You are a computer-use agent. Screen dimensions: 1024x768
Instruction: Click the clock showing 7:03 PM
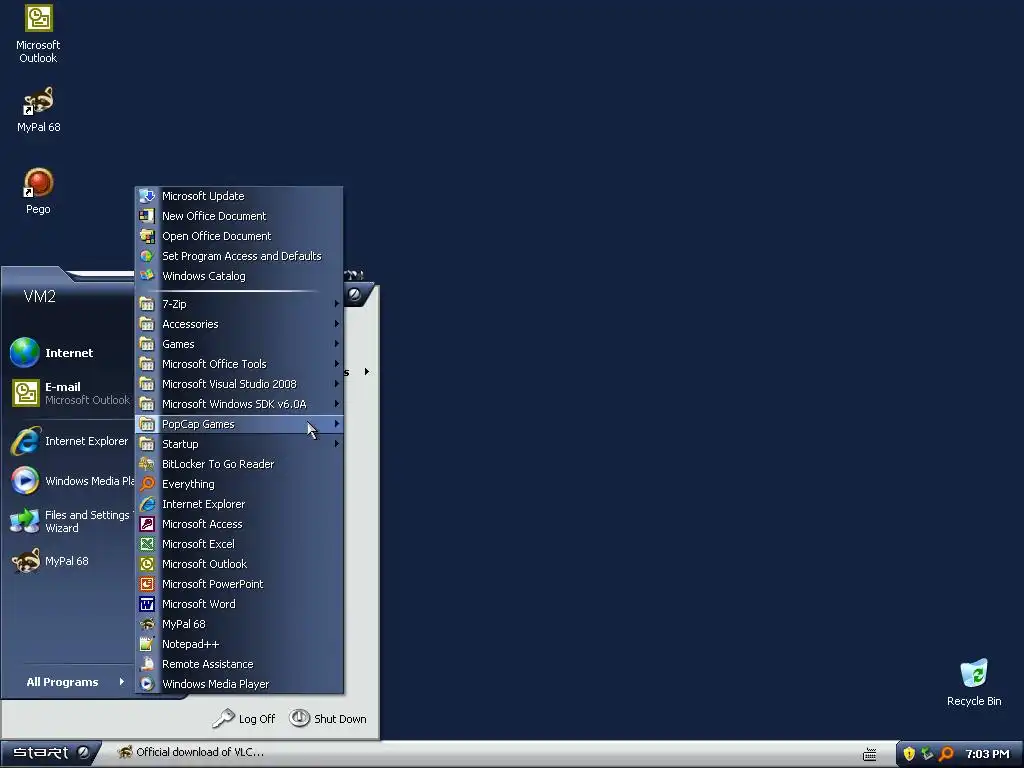coord(987,754)
